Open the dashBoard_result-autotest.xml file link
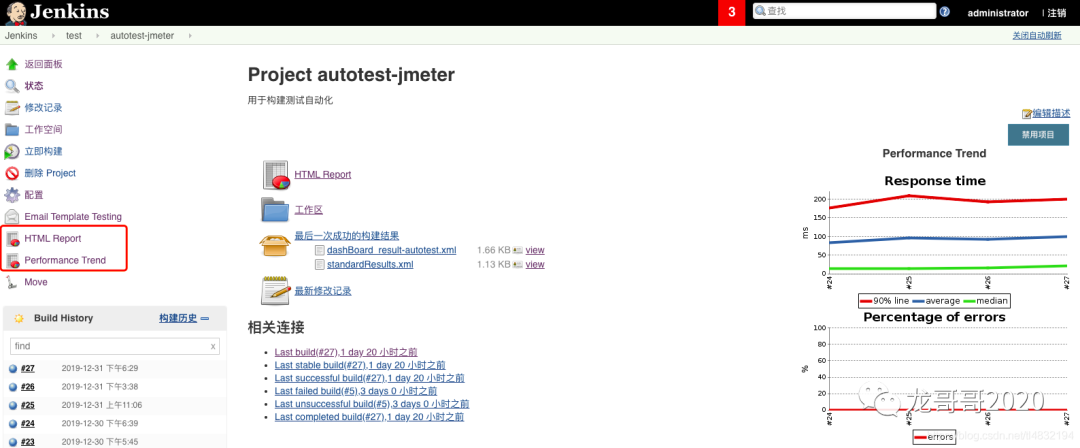This screenshot has height=448, width=1080. [x=391, y=250]
